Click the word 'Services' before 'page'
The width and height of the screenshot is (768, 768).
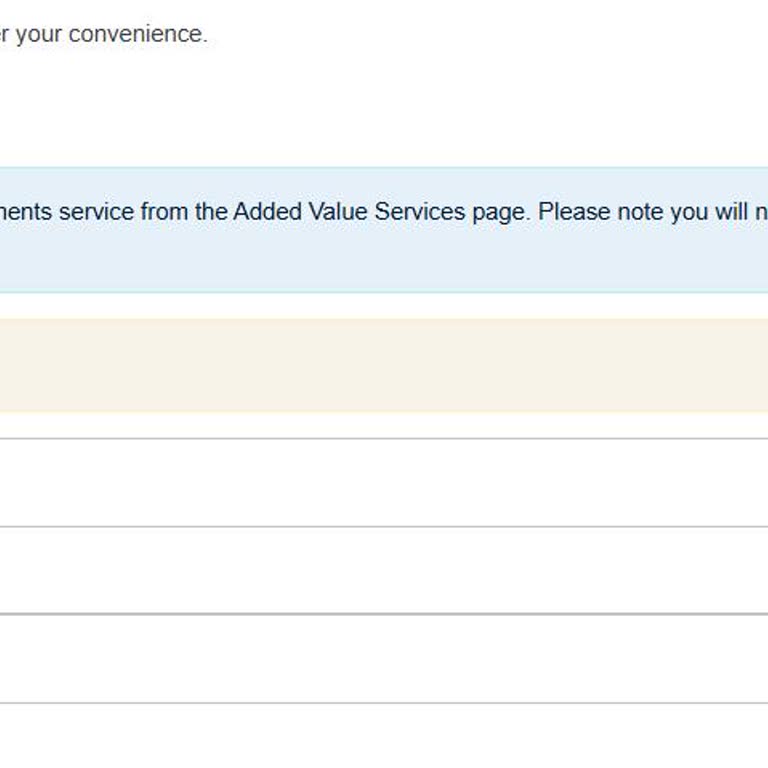pos(417,212)
